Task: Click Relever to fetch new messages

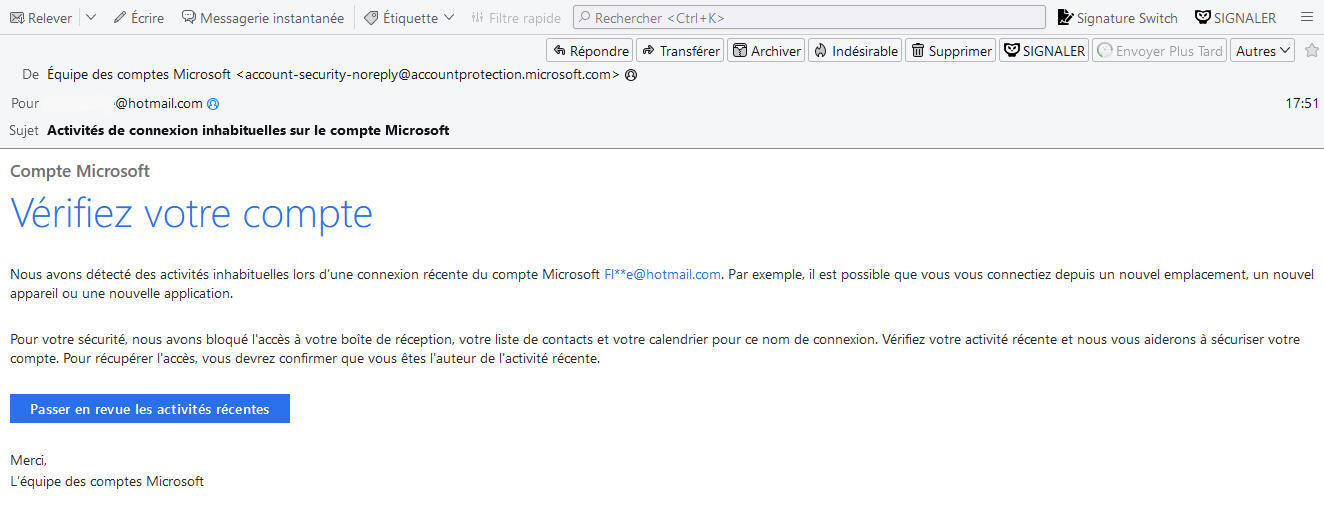Action: click(40, 18)
